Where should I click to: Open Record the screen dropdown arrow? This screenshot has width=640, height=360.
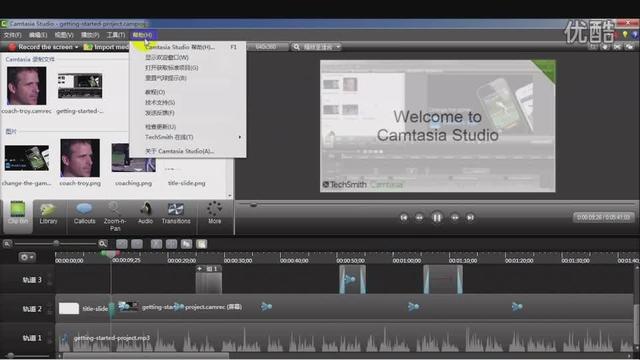pyautogui.click(x=77, y=47)
